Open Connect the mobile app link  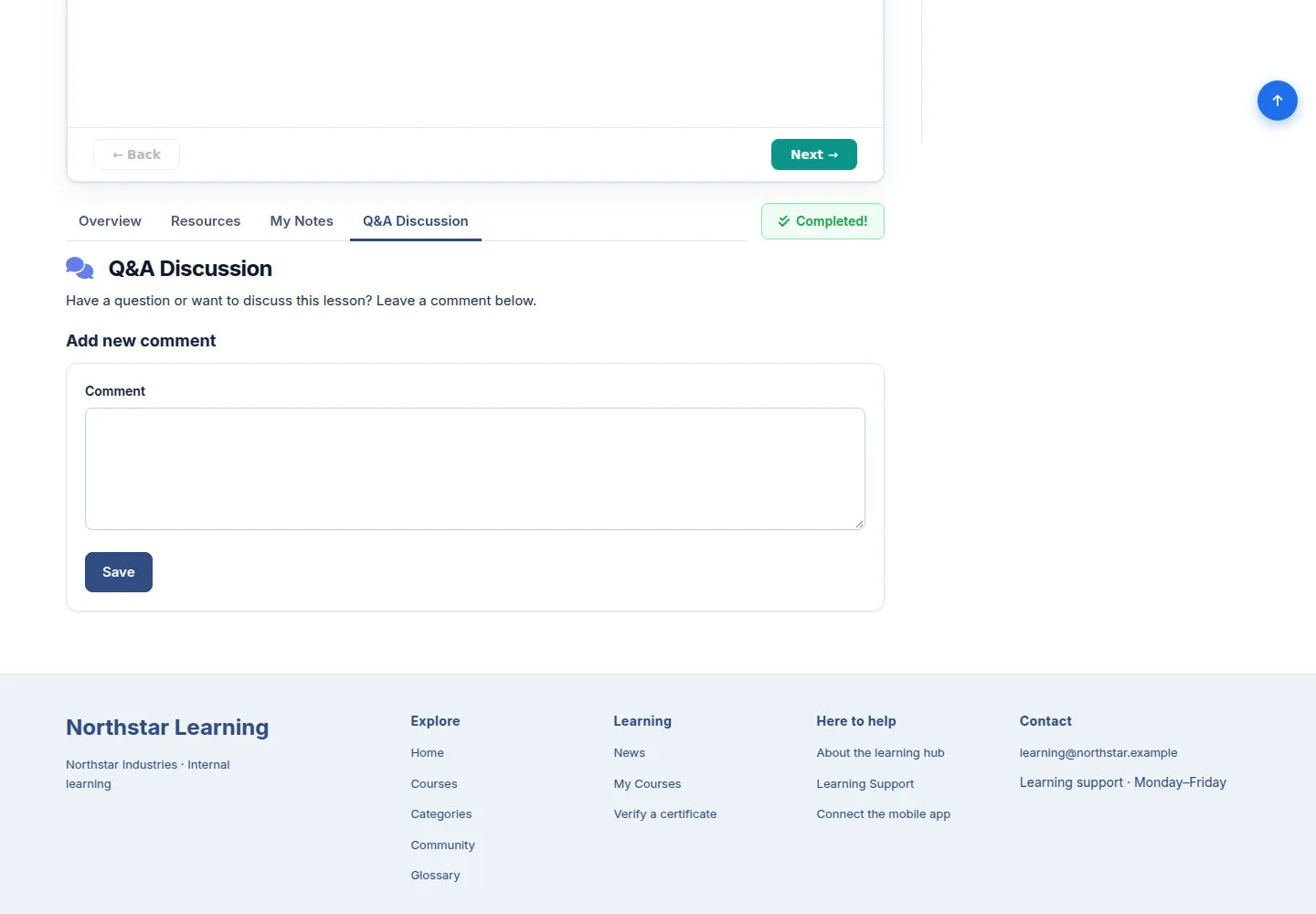coord(884,814)
